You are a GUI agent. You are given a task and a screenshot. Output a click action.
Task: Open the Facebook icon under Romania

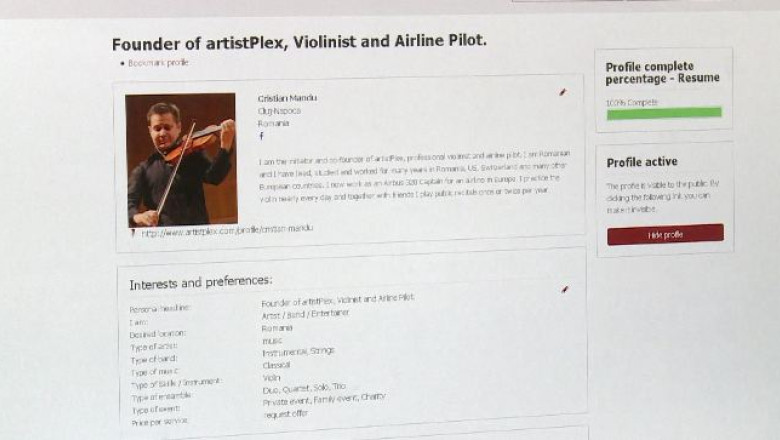[x=262, y=136]
